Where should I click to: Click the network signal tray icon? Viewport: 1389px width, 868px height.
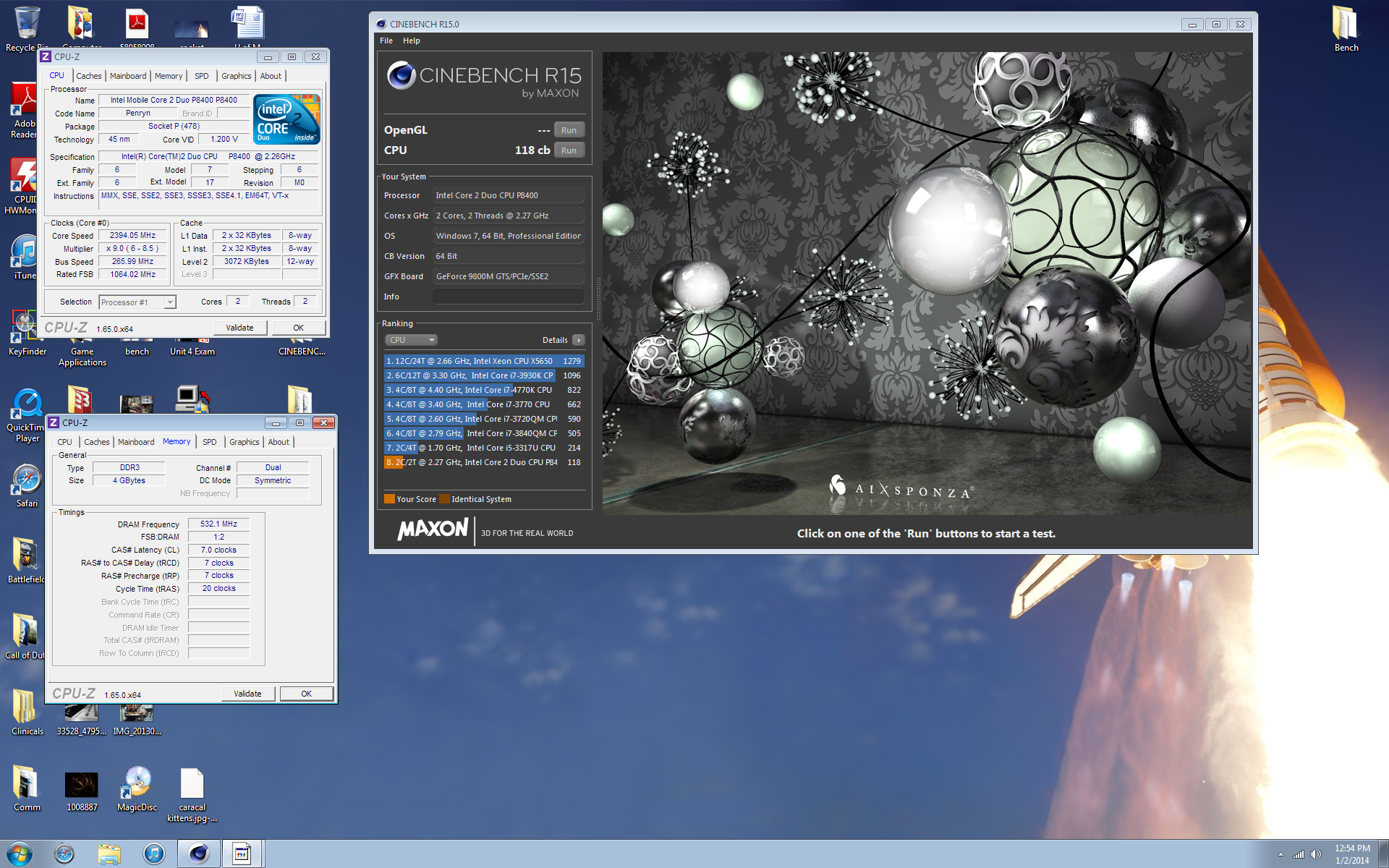tap(1299, 855)
